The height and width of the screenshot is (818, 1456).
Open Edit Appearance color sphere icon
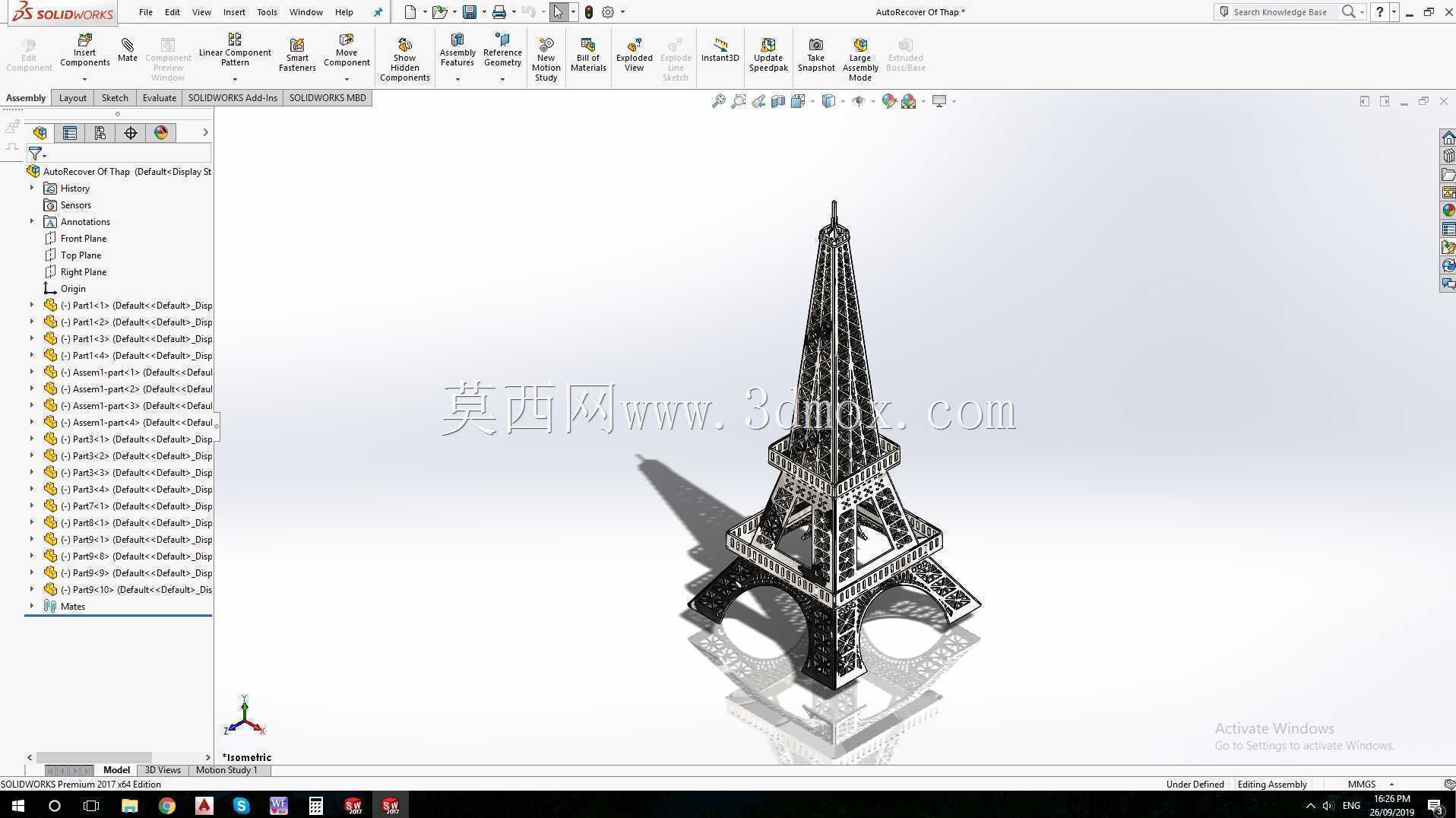point(889,101)
